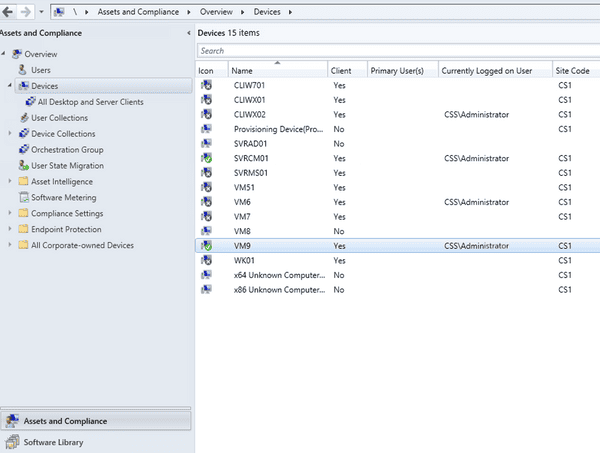Screen dimensions: 600x453
Task: Click the device icon for SVRCM01
Action: coord(207,158)
